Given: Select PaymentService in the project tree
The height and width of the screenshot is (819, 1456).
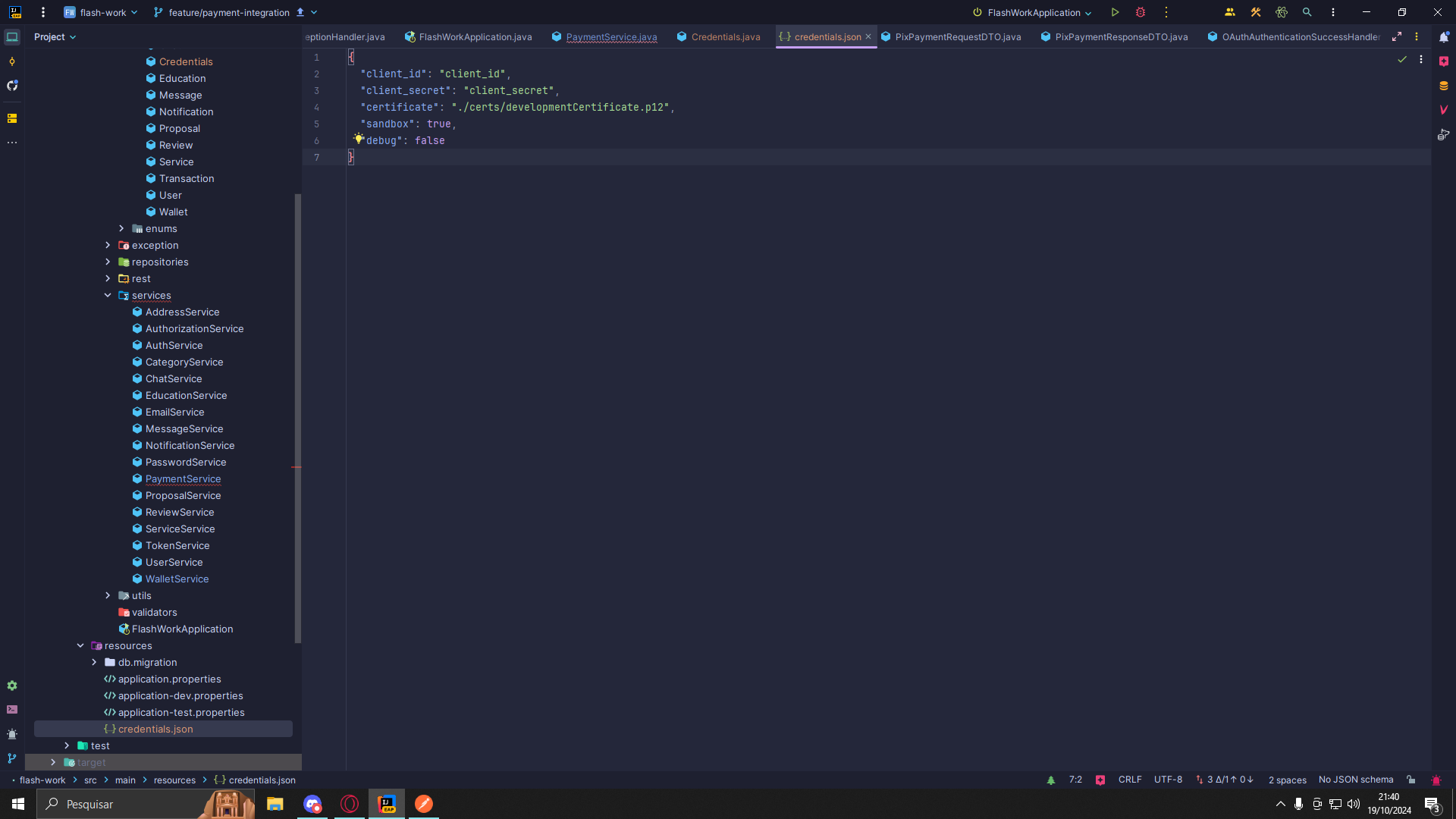Looking at the screenshot, I should (x=183, y=479).
